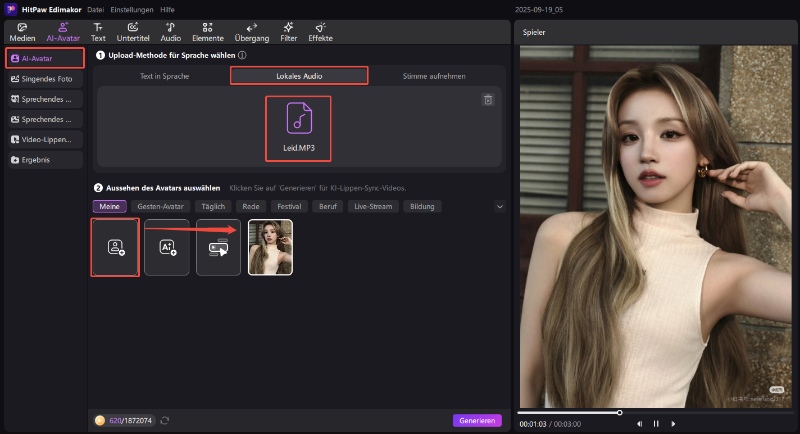Image resolution: width=800 pixels, height=434 pixels.
Task: Select the Gesten-Avatar category
Action: (160, 206)
